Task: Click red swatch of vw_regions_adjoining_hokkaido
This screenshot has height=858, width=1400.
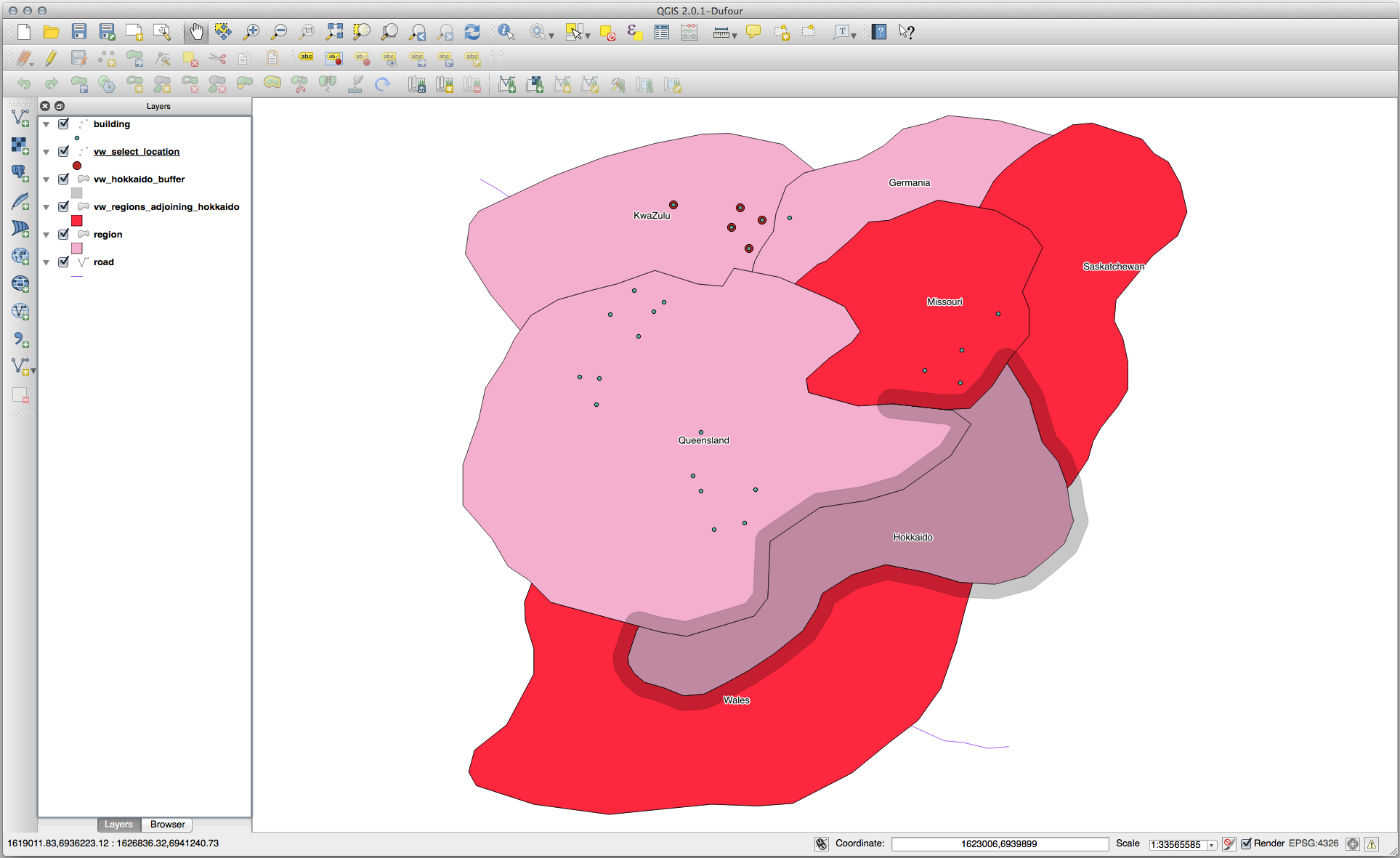Action: click(x=77, y=221)
